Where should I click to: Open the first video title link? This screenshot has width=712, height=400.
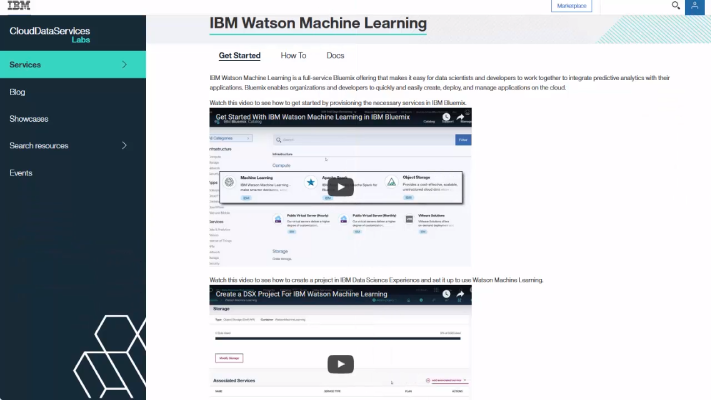pos(312,117)
